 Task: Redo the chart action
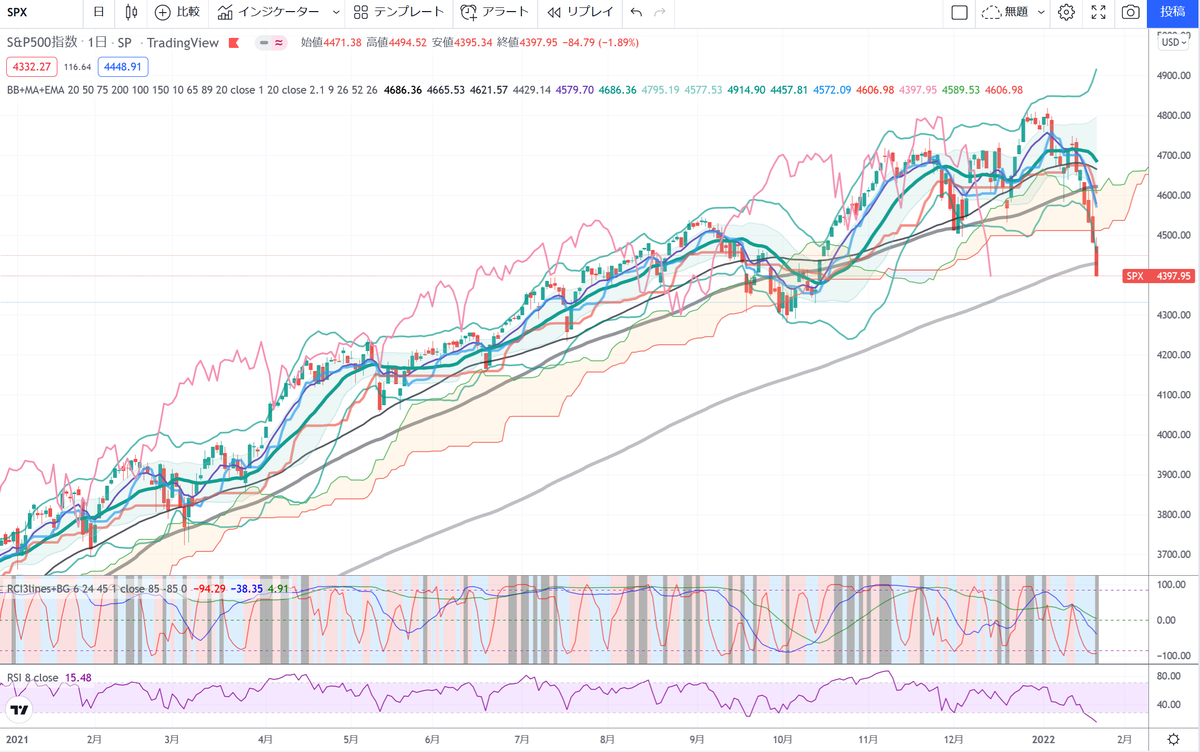(659, 12)
